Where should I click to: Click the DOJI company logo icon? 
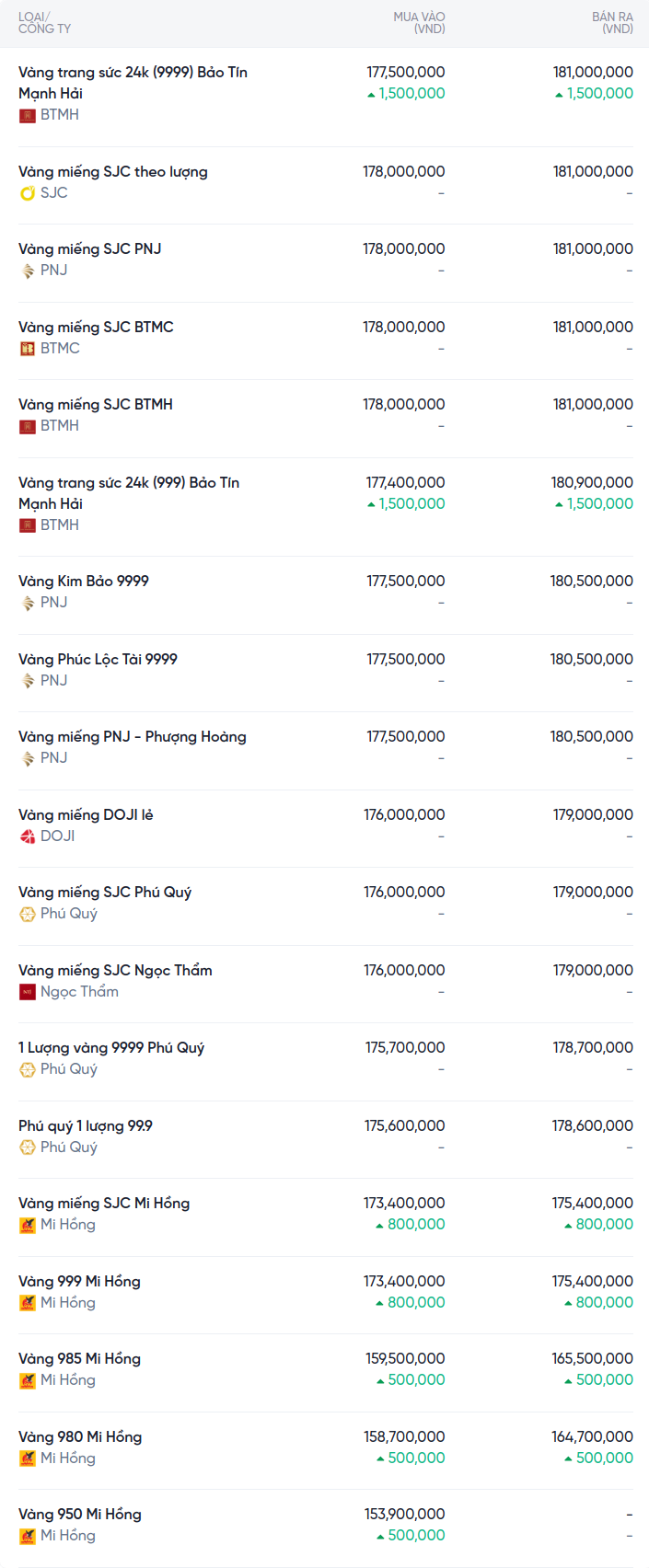click(28, 836)
